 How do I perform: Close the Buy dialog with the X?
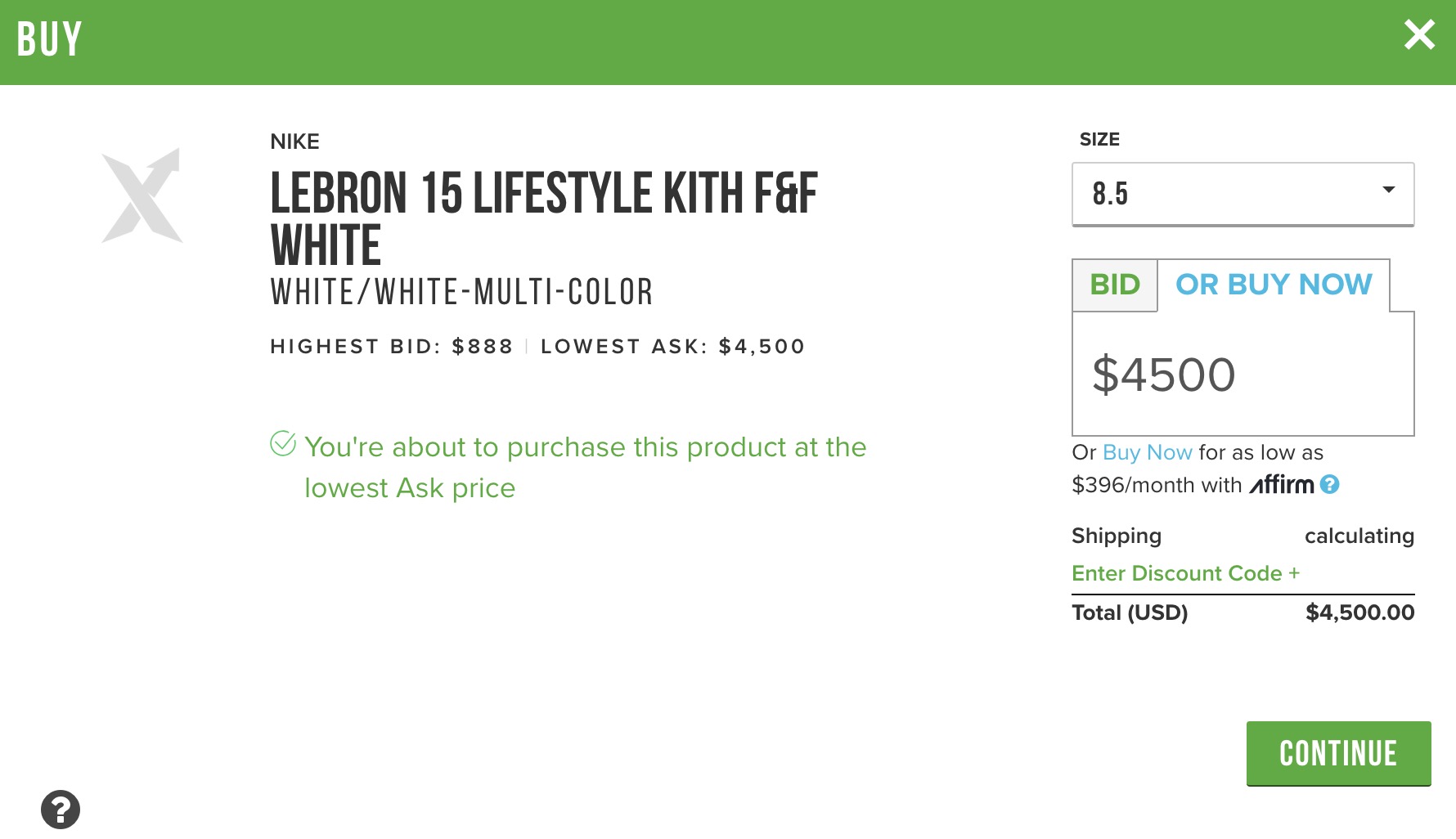[x=1419, y=35]
